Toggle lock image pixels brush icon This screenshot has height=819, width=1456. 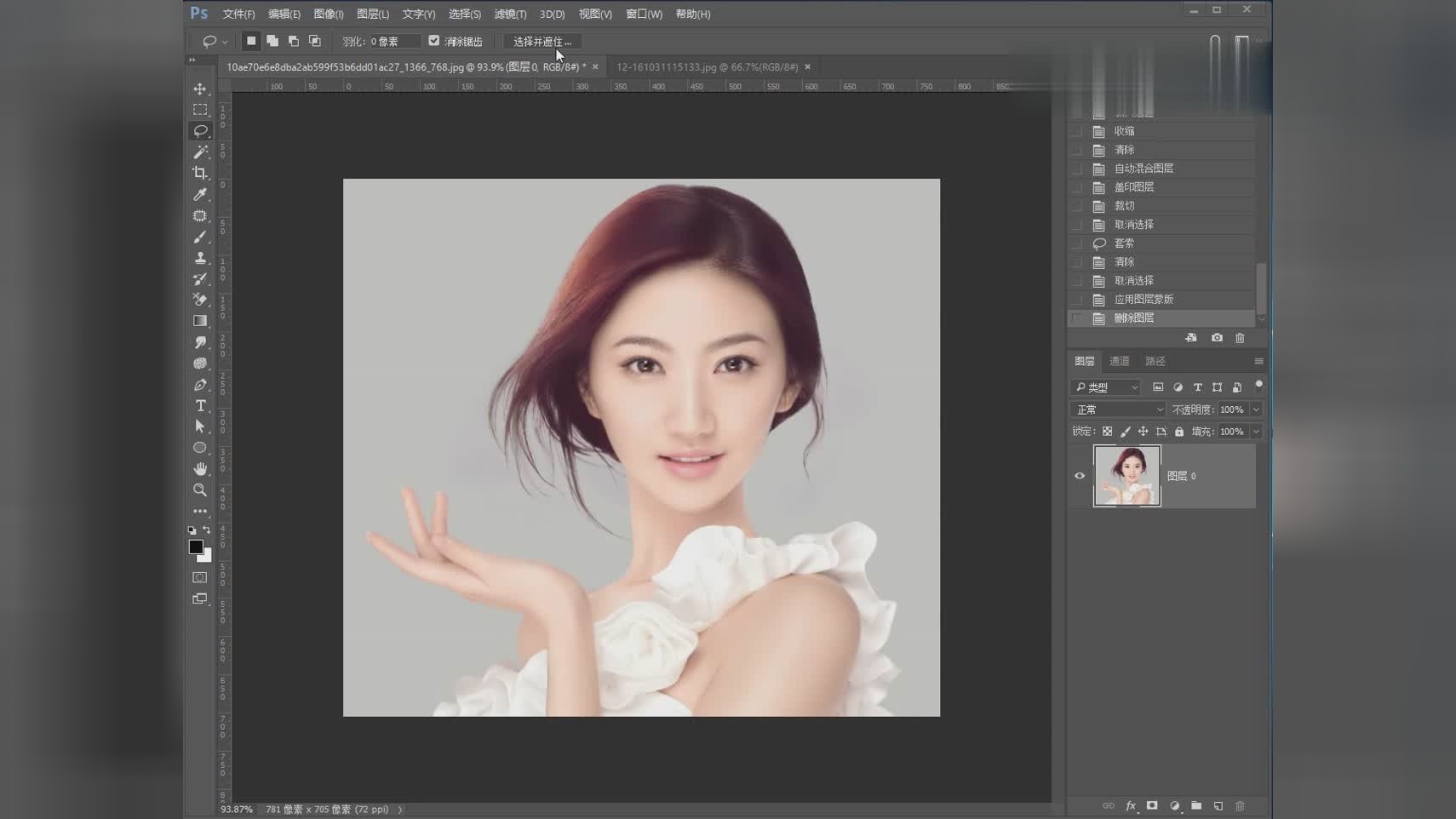[x=1126, y=432]
